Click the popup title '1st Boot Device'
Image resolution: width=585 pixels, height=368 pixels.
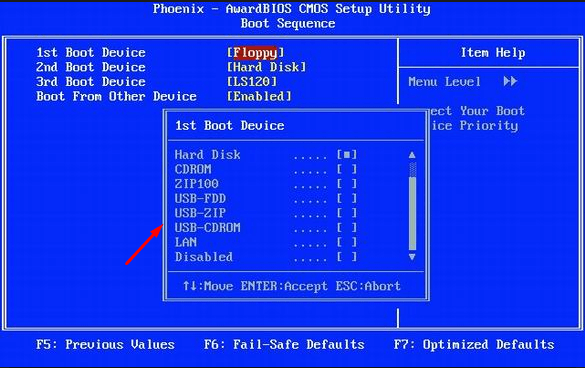point(230,125)
